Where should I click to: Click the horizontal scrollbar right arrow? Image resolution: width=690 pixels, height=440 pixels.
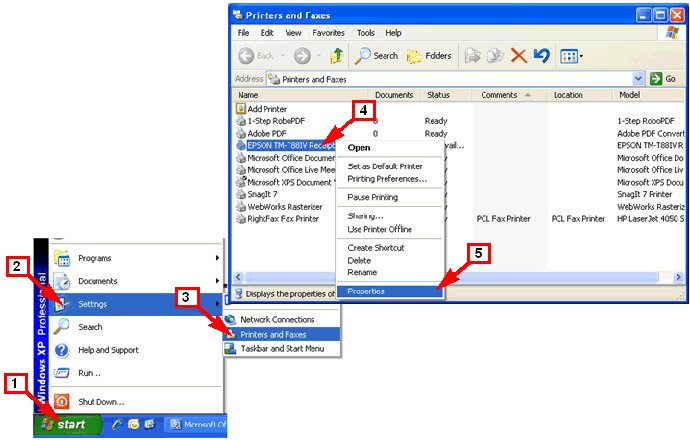679,277
